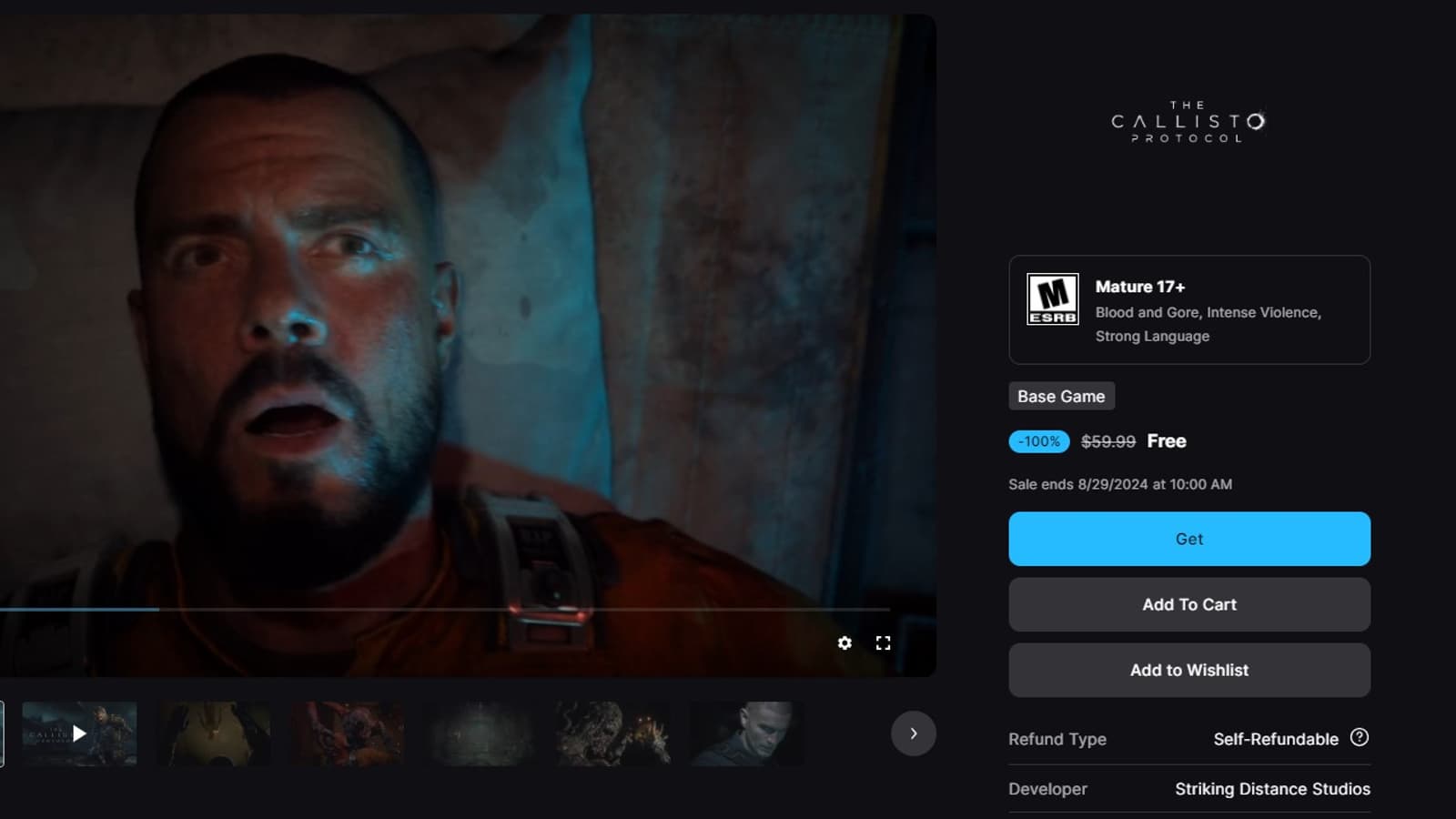Click the Free price label
This screenshot has width=1456, height=819.
[x=1167, y=441]
